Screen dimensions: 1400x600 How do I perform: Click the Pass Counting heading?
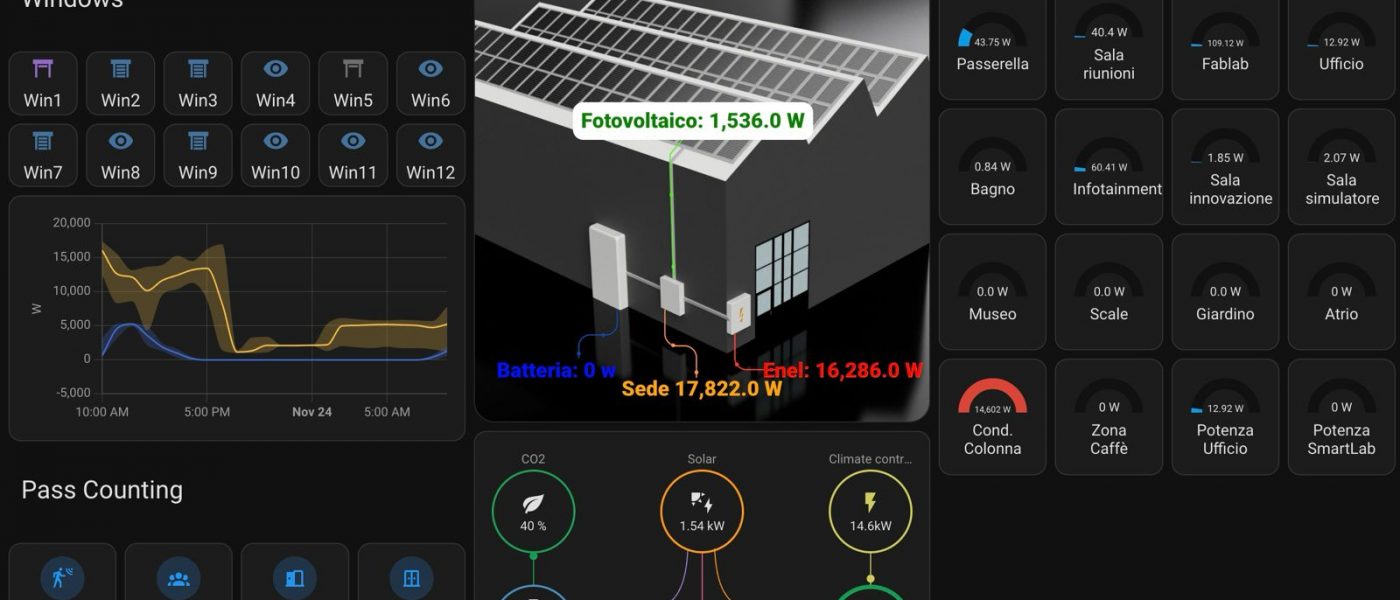tap(102, 490)
